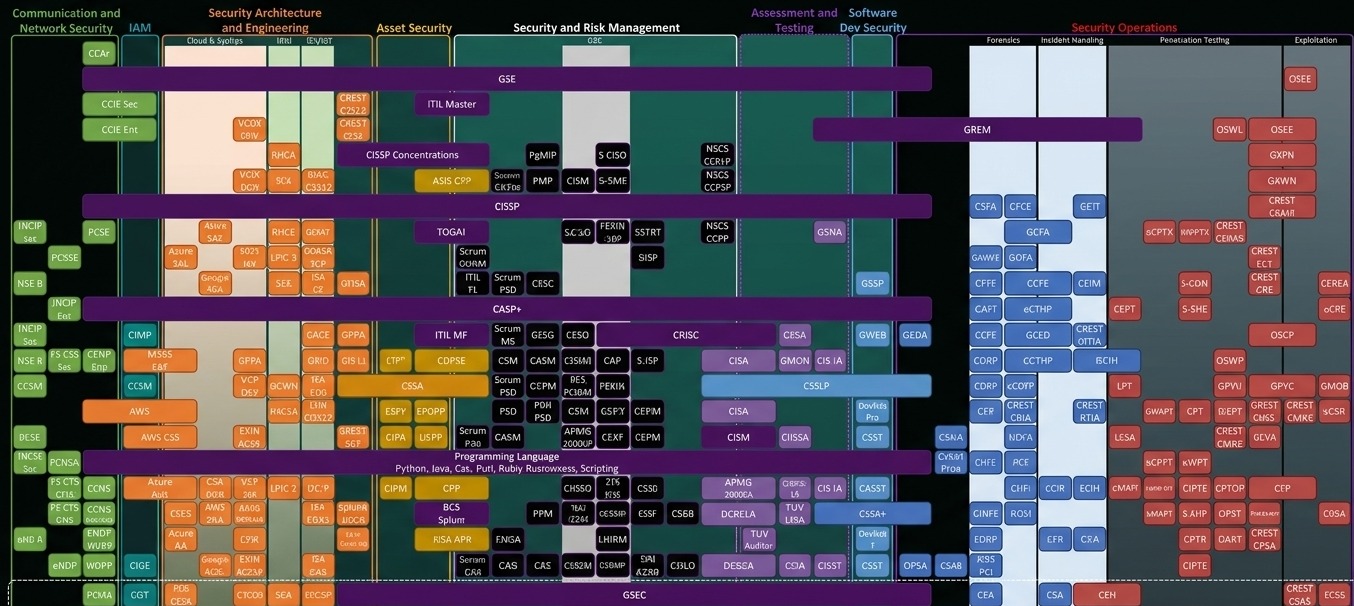Choose the ASIS CPP box
Screen dimensions: 1354x606
tap(452, 181)
